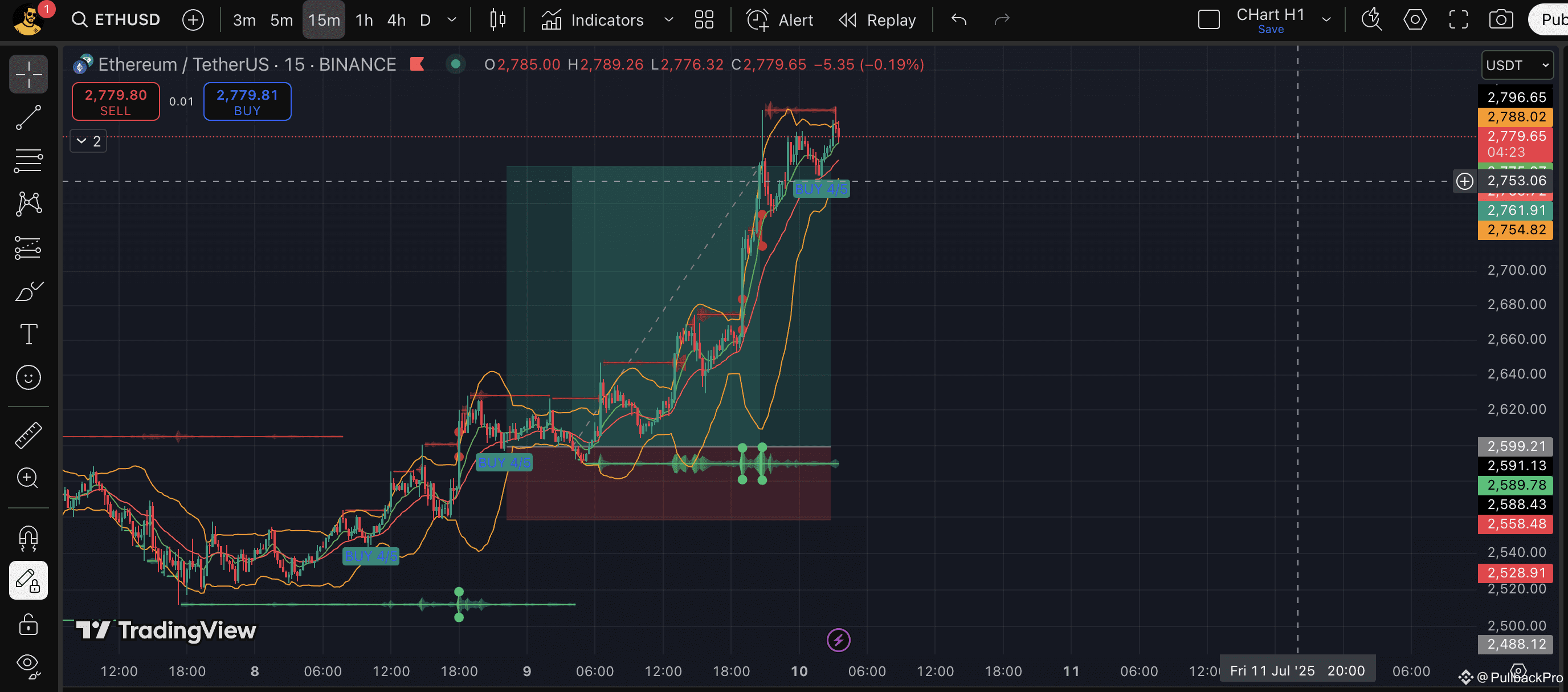Viewport: 1568px width, 692px height.
Task: Click the Ethereum / TetherUS symbol title
Action: (247, 64)
